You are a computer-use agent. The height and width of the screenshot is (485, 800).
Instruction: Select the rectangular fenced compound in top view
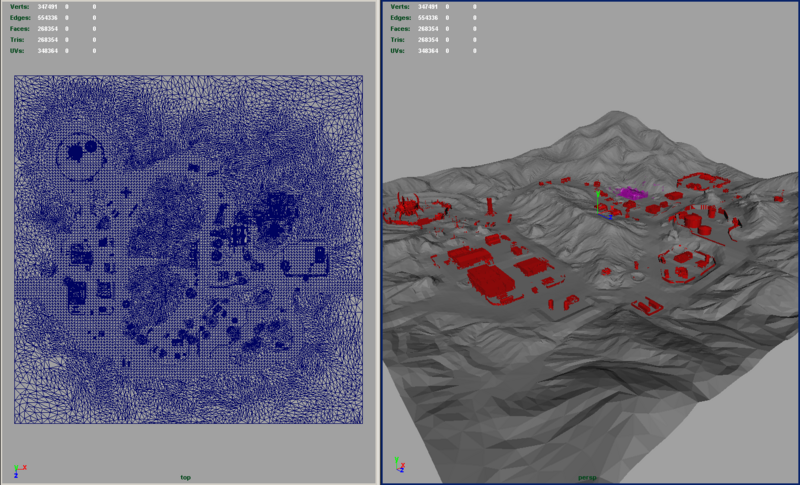coord(305,259)
